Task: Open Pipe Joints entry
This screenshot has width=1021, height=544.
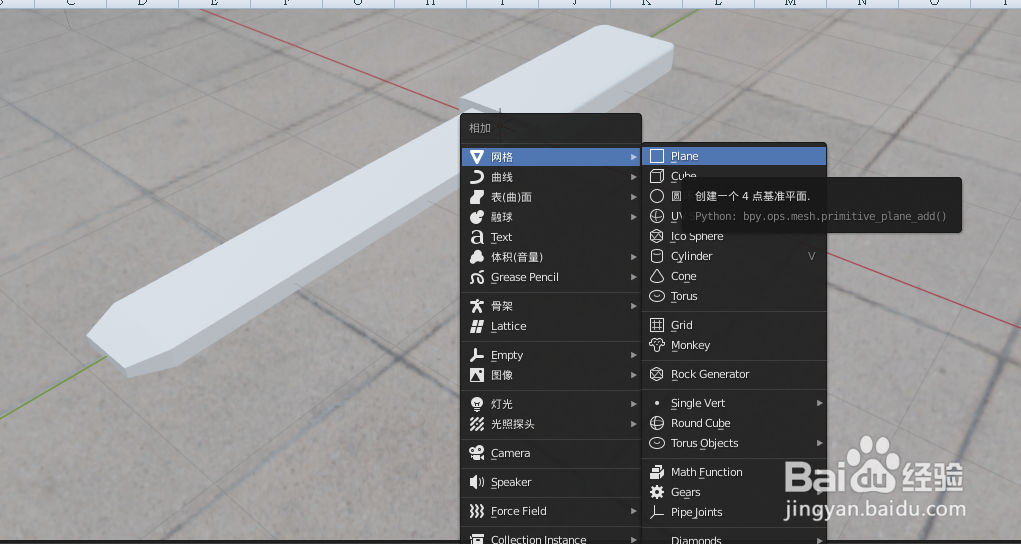Action: [734, 512]
